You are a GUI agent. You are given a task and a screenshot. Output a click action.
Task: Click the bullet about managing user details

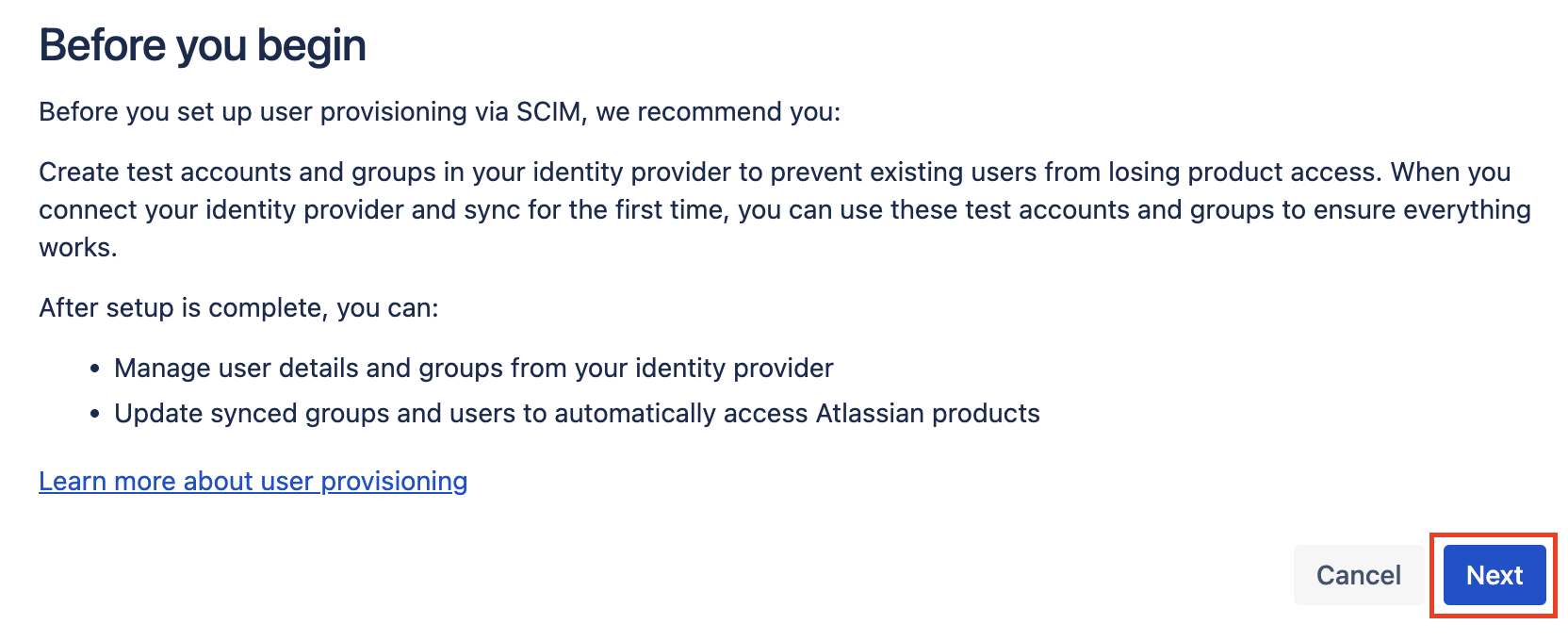473,368
